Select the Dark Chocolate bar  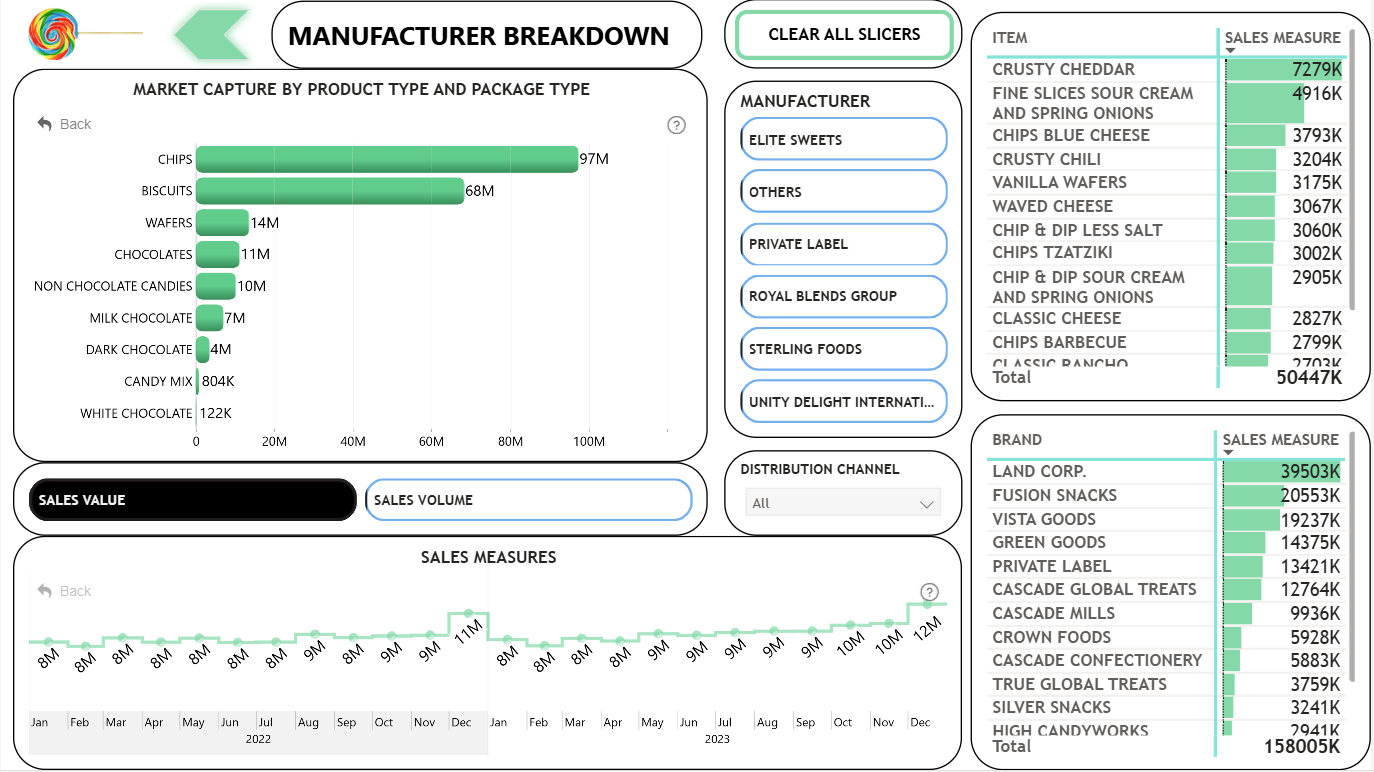pos(202,349)
